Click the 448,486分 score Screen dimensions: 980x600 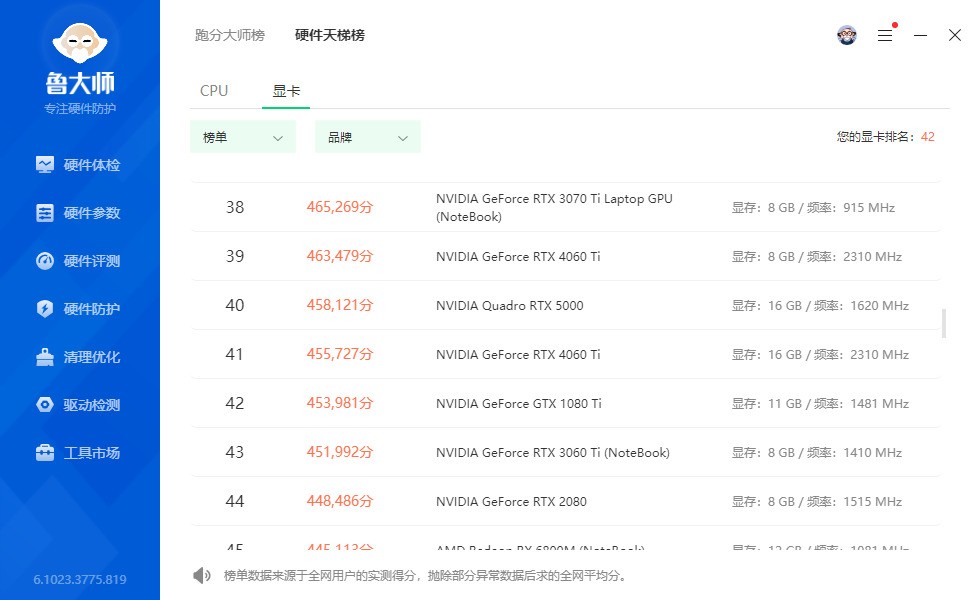[339, 501]
